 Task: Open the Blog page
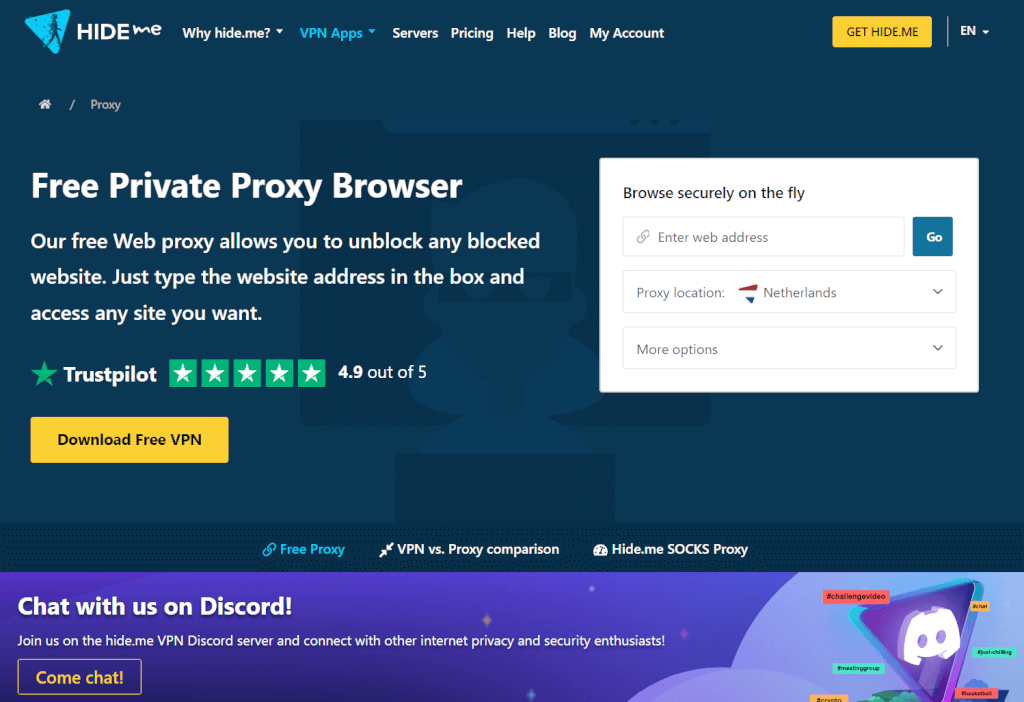tap(562, 33)
